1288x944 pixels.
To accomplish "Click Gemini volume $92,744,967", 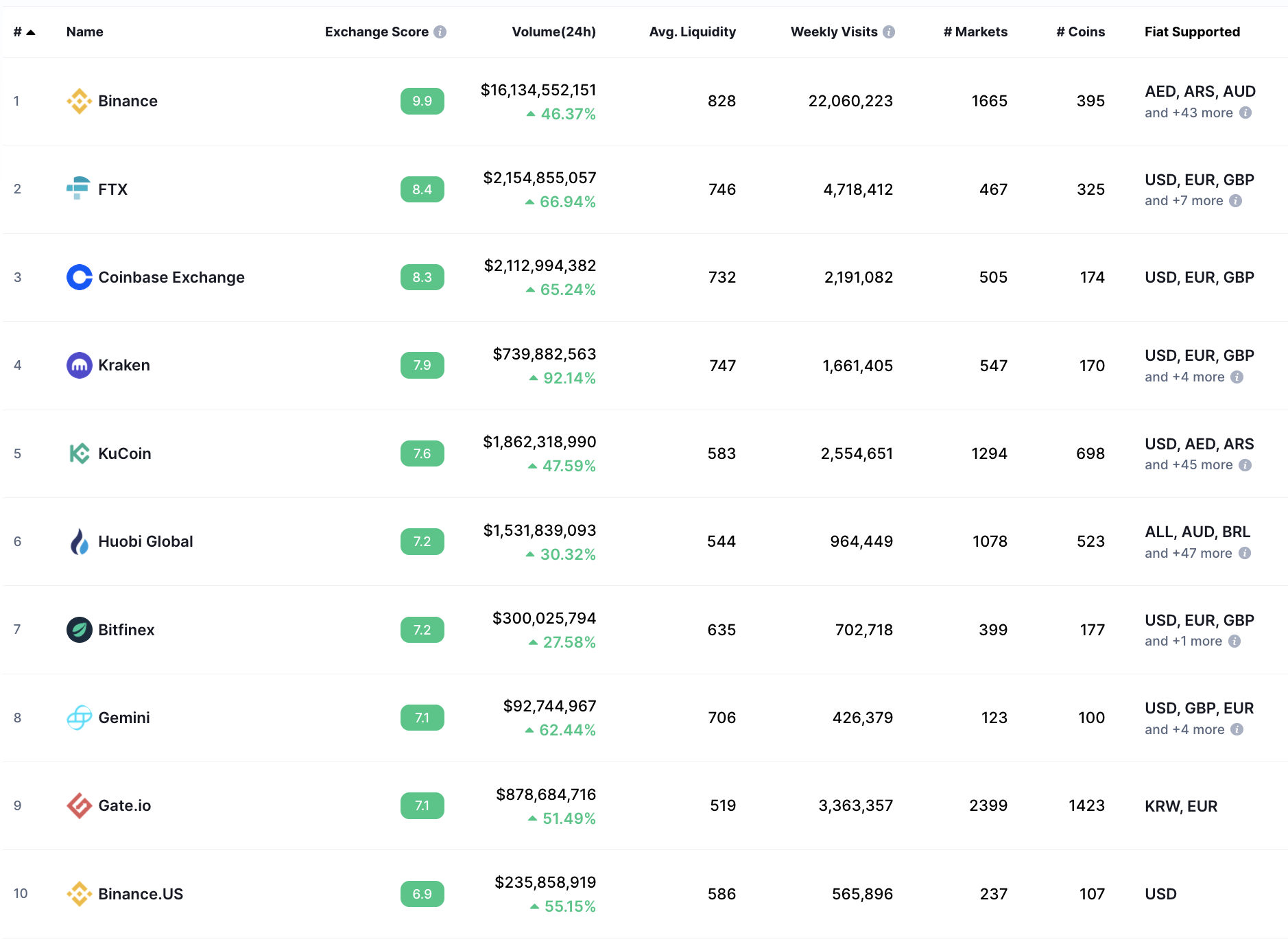I will pos(550,706).
